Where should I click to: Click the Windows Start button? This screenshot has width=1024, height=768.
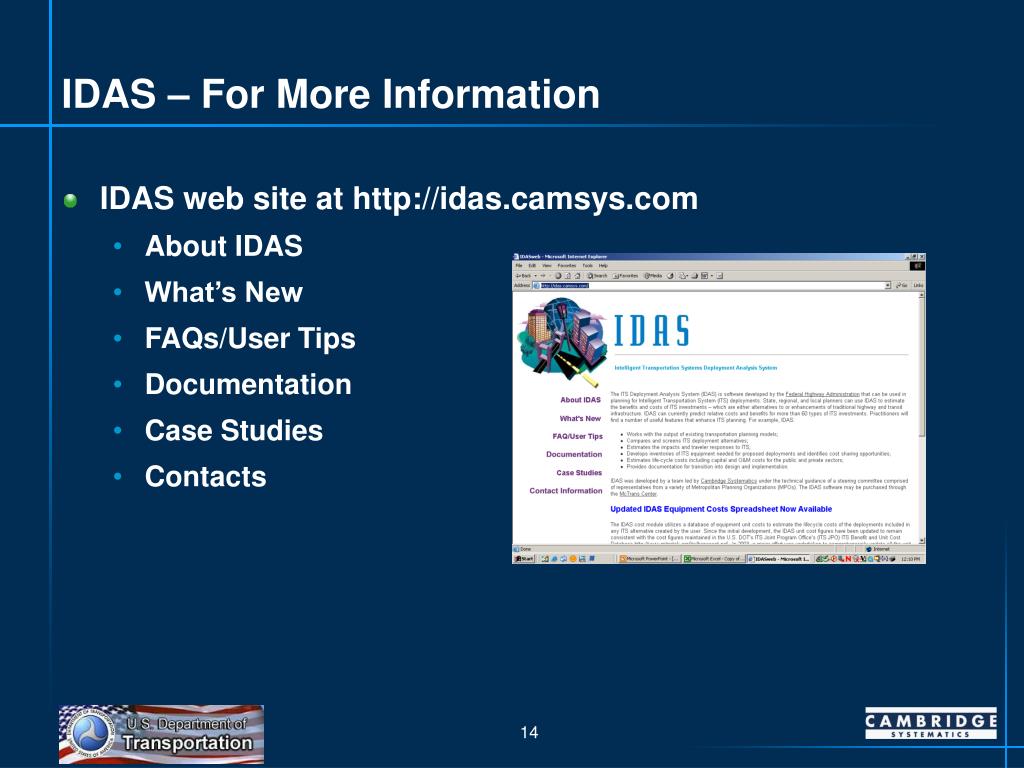pyautogui.click(x=524, y=559)
